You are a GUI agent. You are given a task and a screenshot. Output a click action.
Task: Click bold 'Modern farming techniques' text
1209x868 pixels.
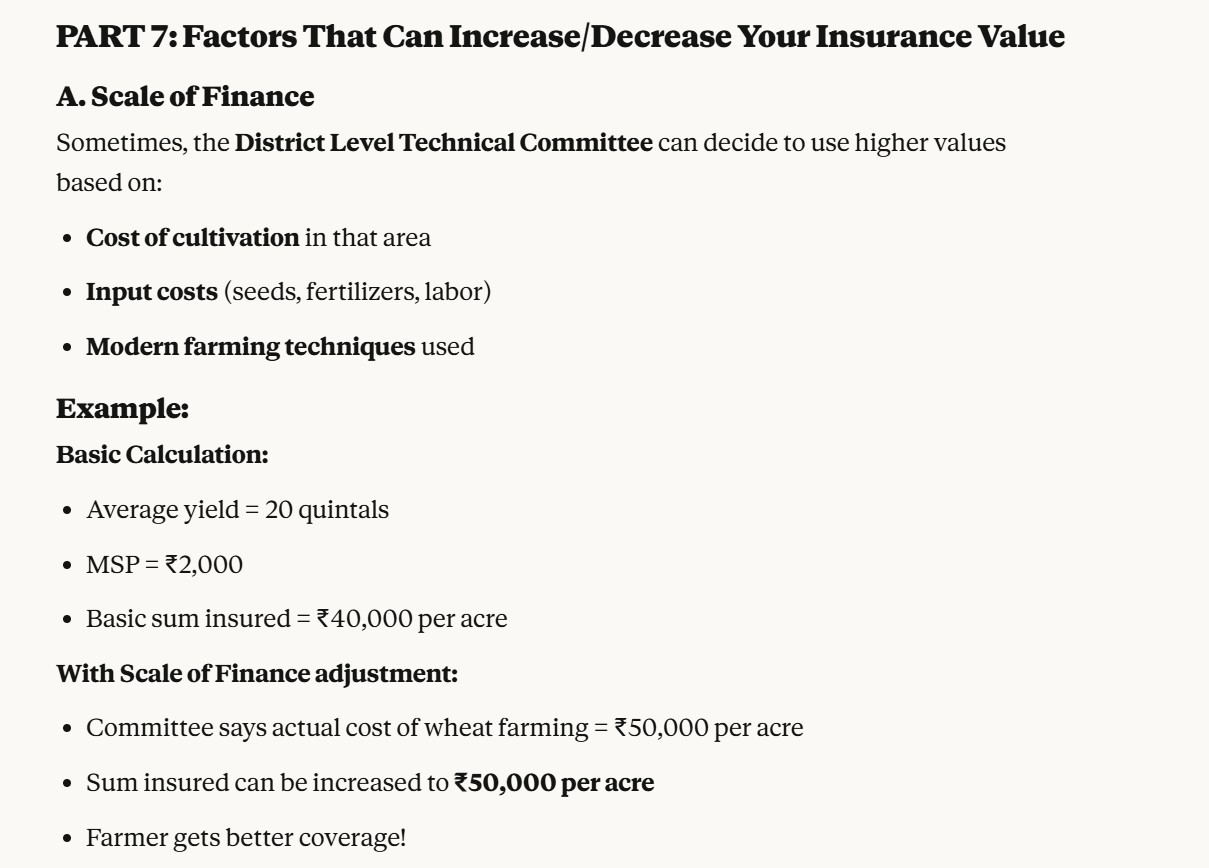(250, 347)
